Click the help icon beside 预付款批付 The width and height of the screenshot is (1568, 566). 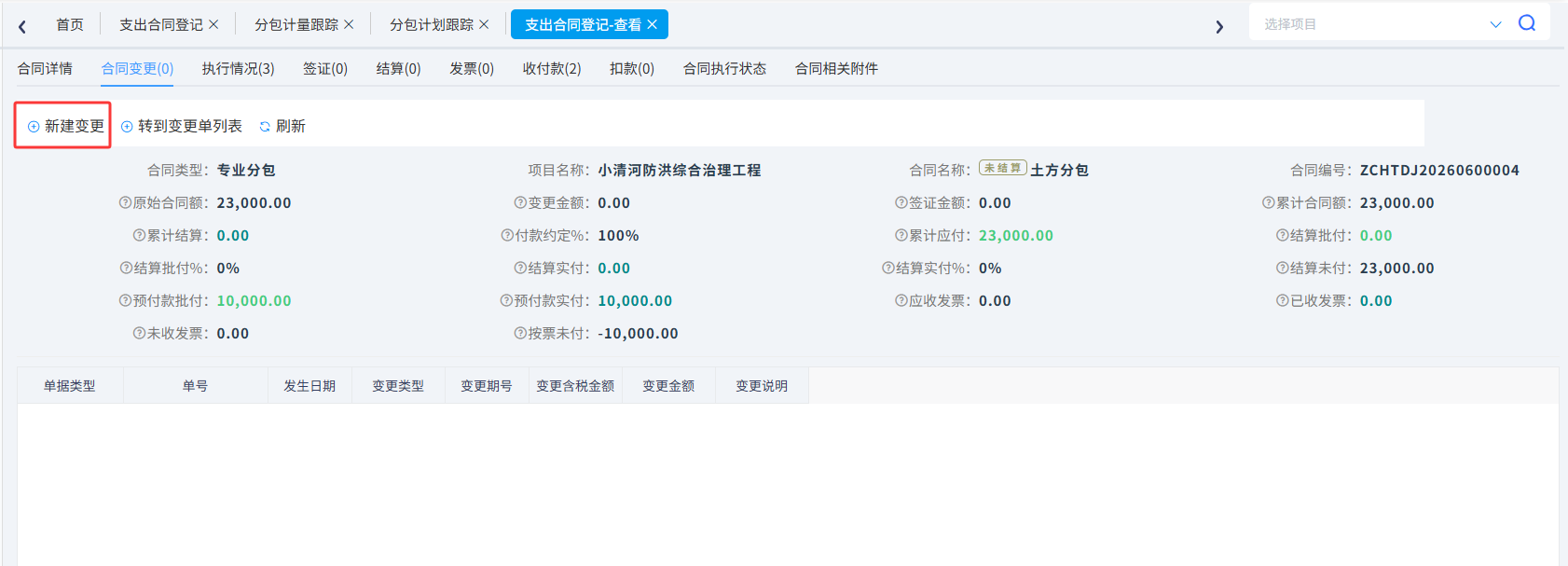coord(126,300)
